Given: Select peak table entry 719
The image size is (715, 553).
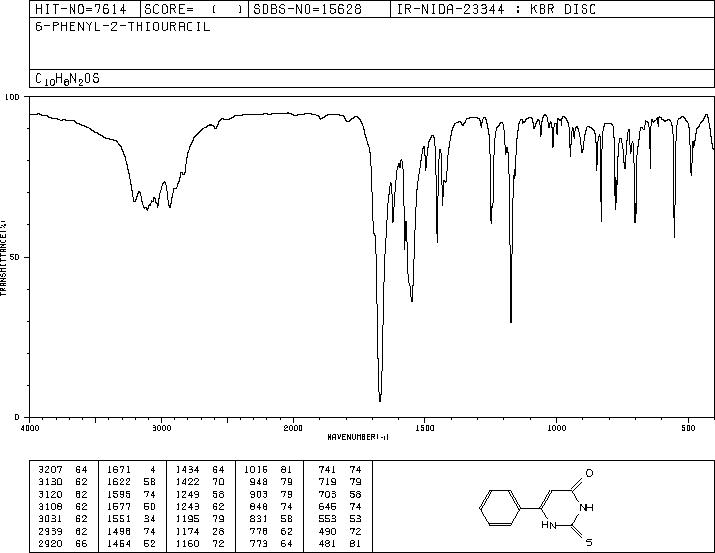Looking at the screenshot, I should coord(340,482).
